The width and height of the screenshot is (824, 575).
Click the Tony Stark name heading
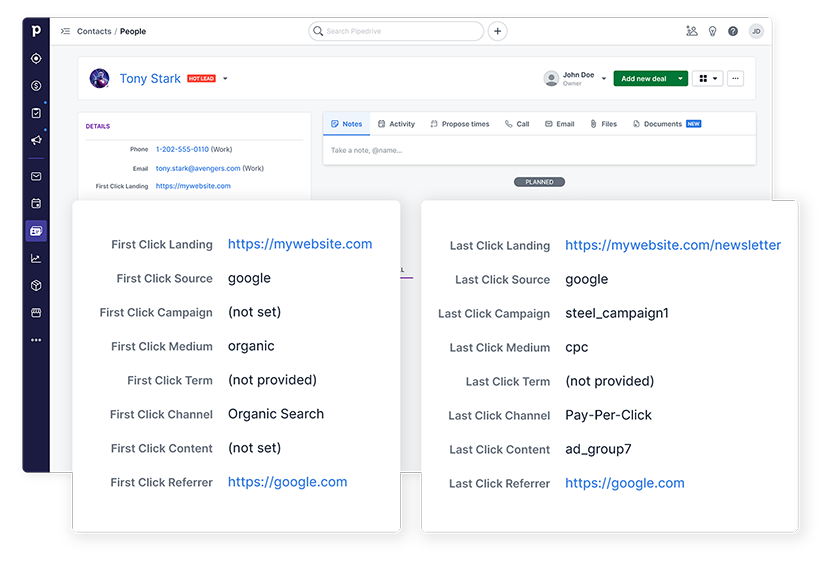tap(150, 78)
